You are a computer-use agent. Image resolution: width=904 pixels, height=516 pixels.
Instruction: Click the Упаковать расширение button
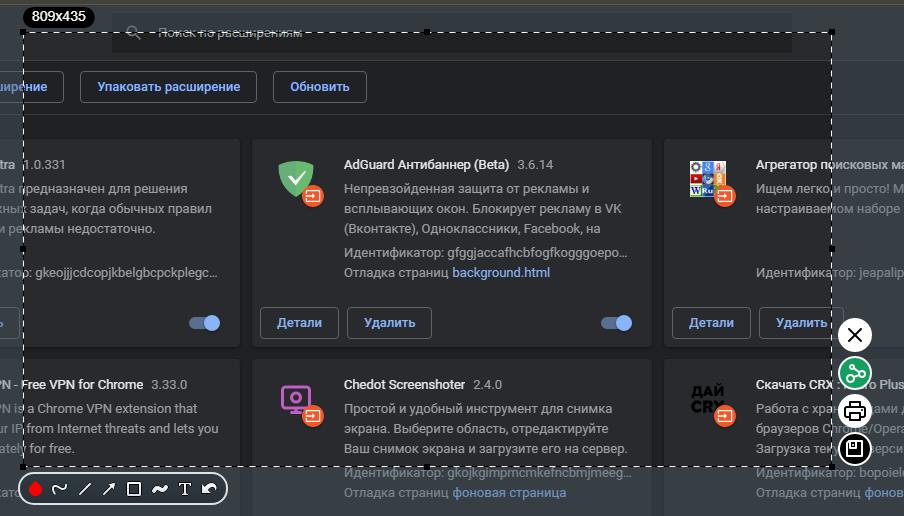(x=168, y=87)
